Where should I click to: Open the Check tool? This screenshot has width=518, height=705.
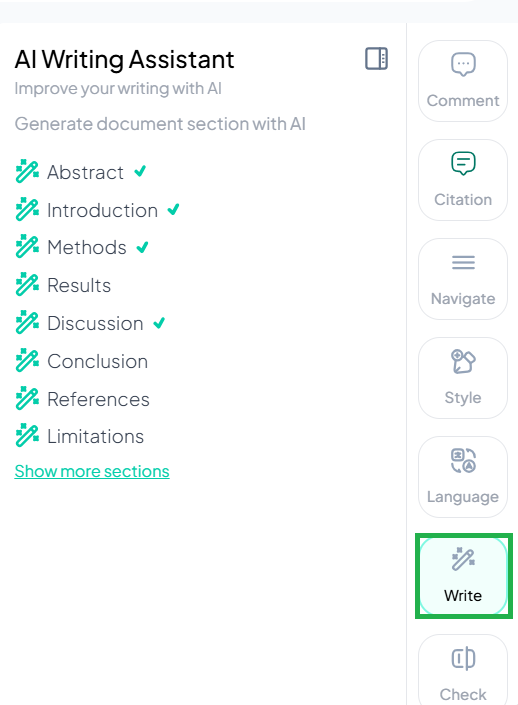463,670
